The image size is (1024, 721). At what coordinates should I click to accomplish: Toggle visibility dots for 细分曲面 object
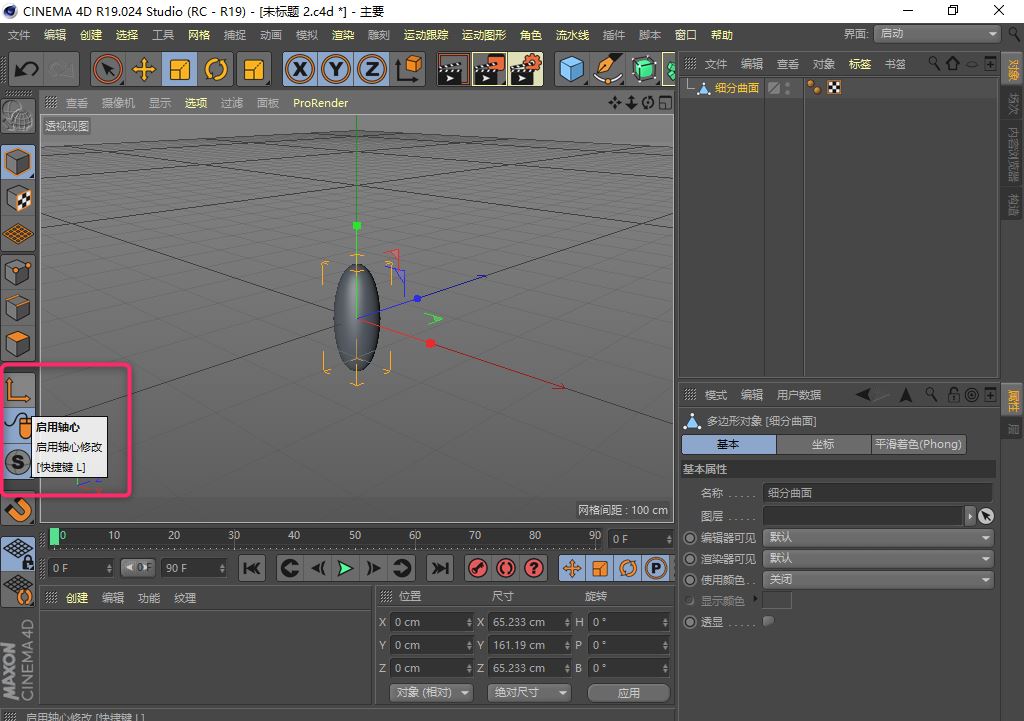coord(788,88)
